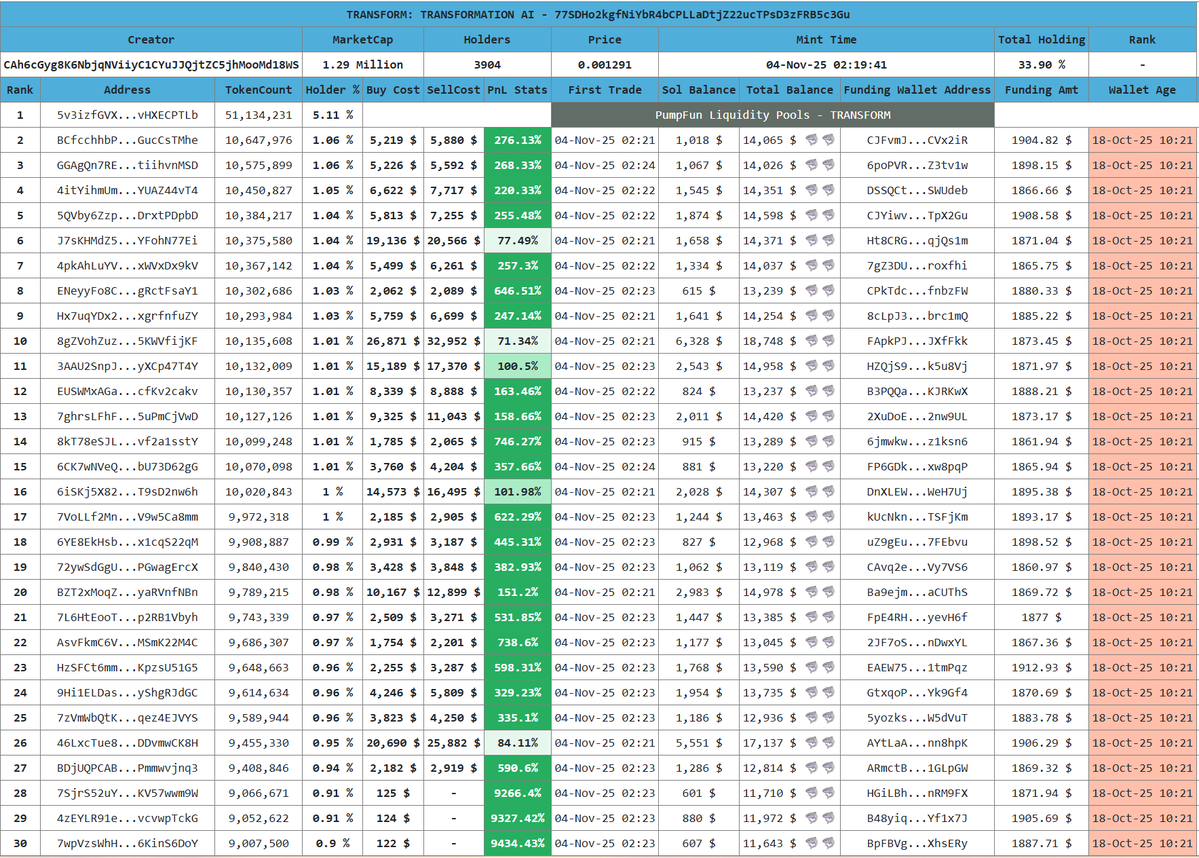The image size is (1199, 858).
Task: Click second shark icon beside 14,978 $ balance
Action: (x=828, y=592)
